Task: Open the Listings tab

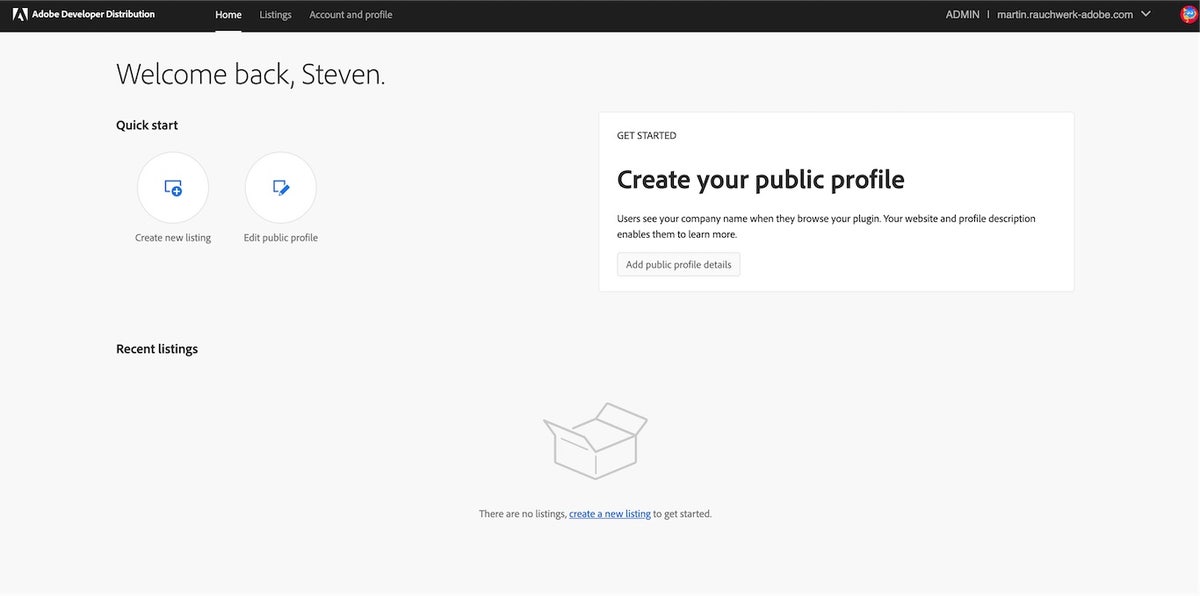Action: click(x=275, y=15)
